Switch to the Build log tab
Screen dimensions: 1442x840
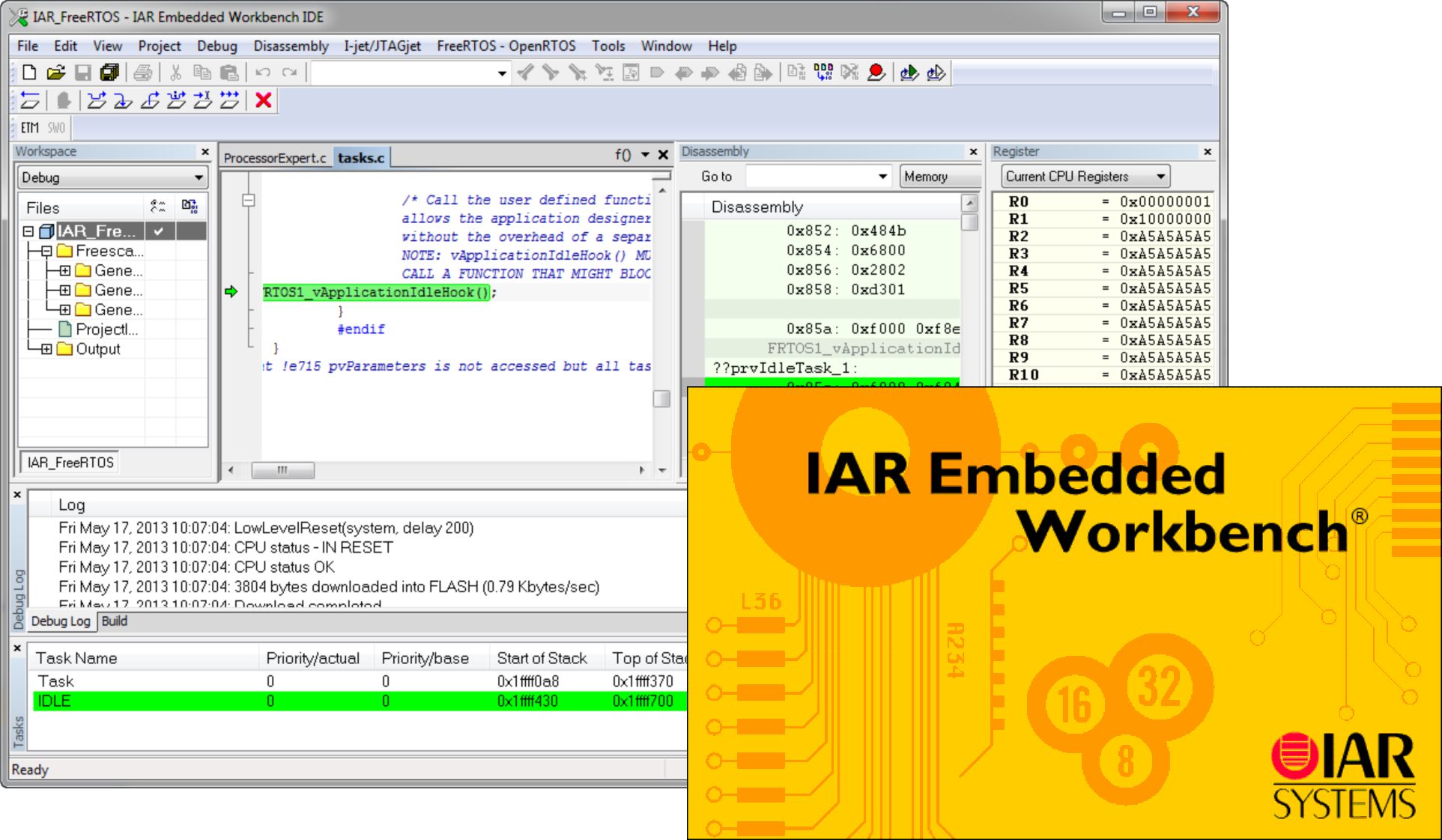[114, 621]
